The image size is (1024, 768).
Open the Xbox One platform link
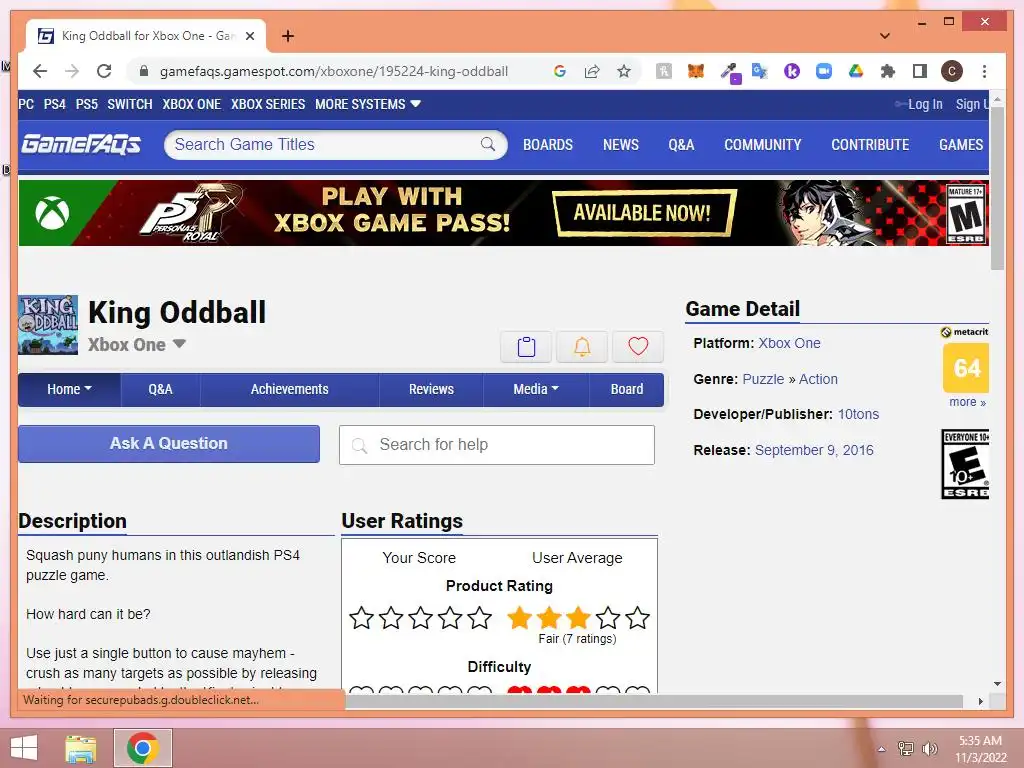tap(789, 344)
